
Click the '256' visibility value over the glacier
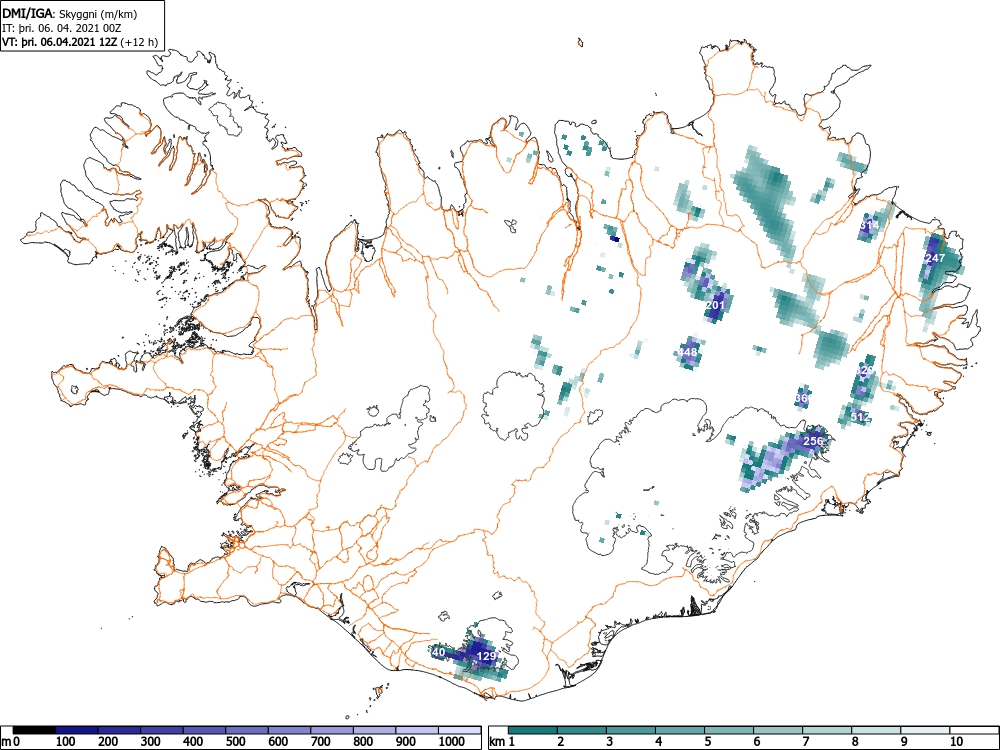coord(813,441)
